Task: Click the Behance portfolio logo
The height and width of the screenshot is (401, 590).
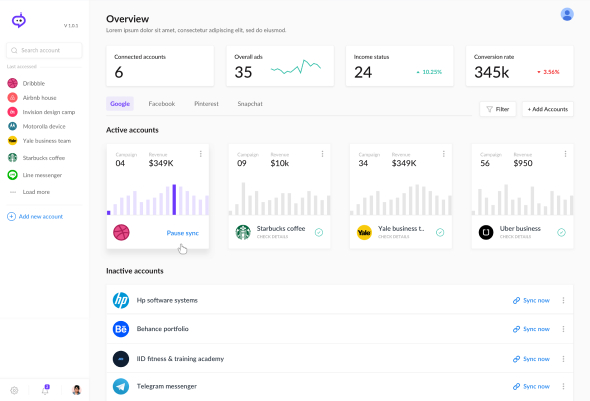Action: [x=121, y=329]
